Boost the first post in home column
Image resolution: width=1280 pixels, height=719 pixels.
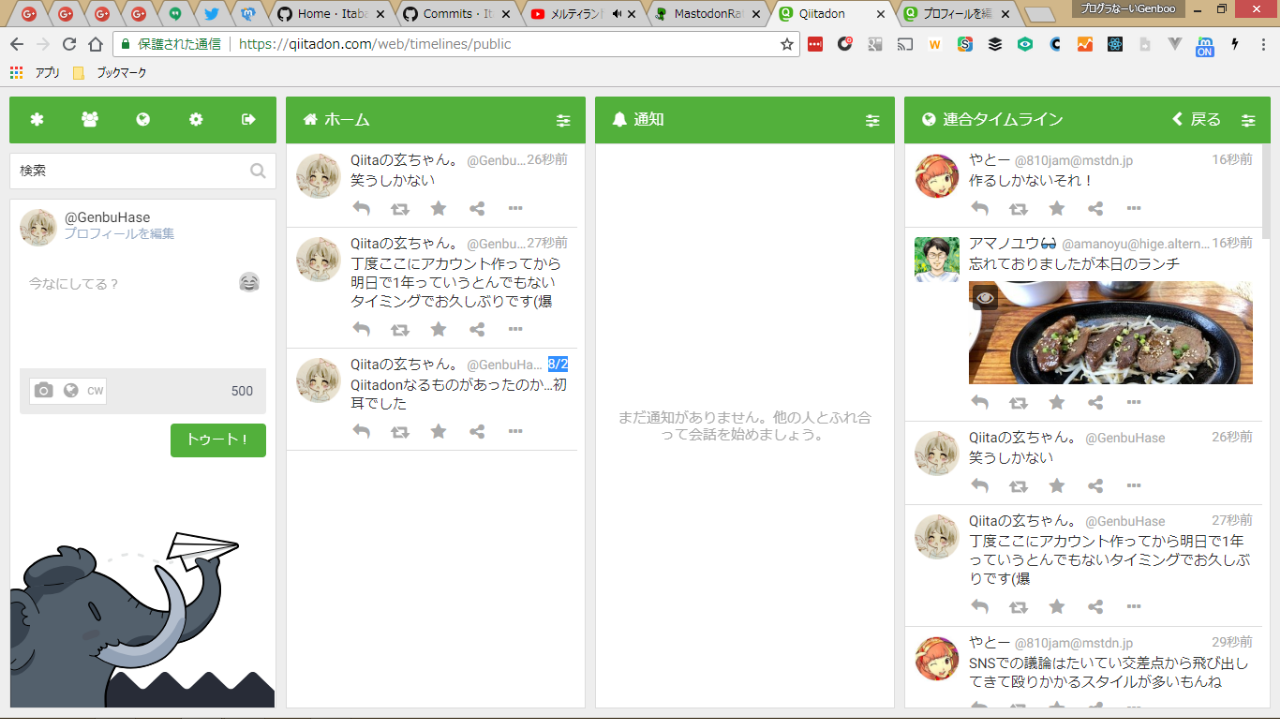pos(400,208)
